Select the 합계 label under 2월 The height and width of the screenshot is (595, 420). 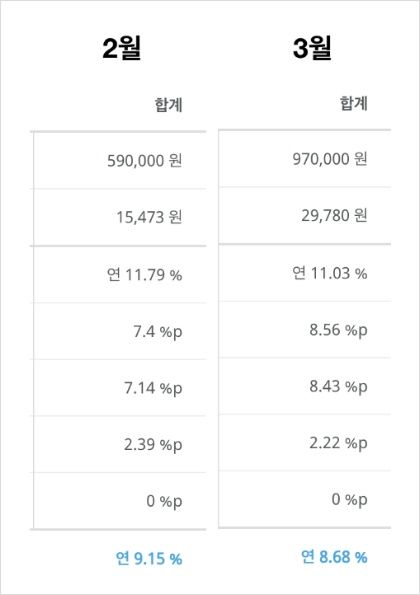pos(168,105)
